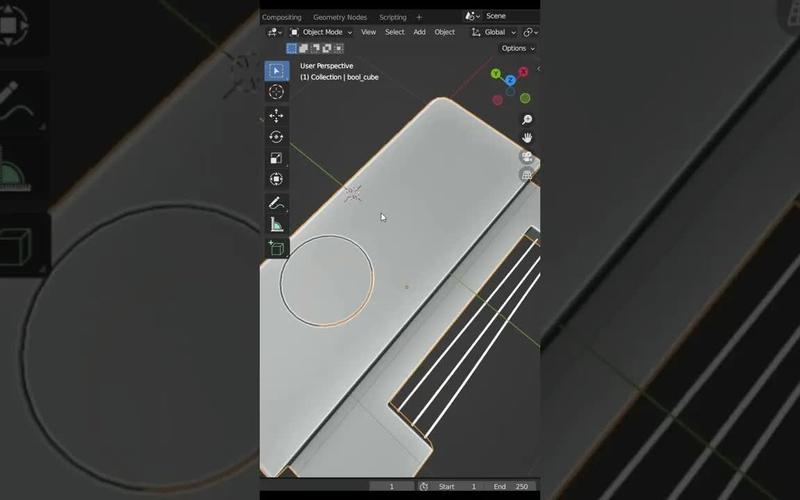Open the Select menu
800x500 pixels.
coord(394,32)
